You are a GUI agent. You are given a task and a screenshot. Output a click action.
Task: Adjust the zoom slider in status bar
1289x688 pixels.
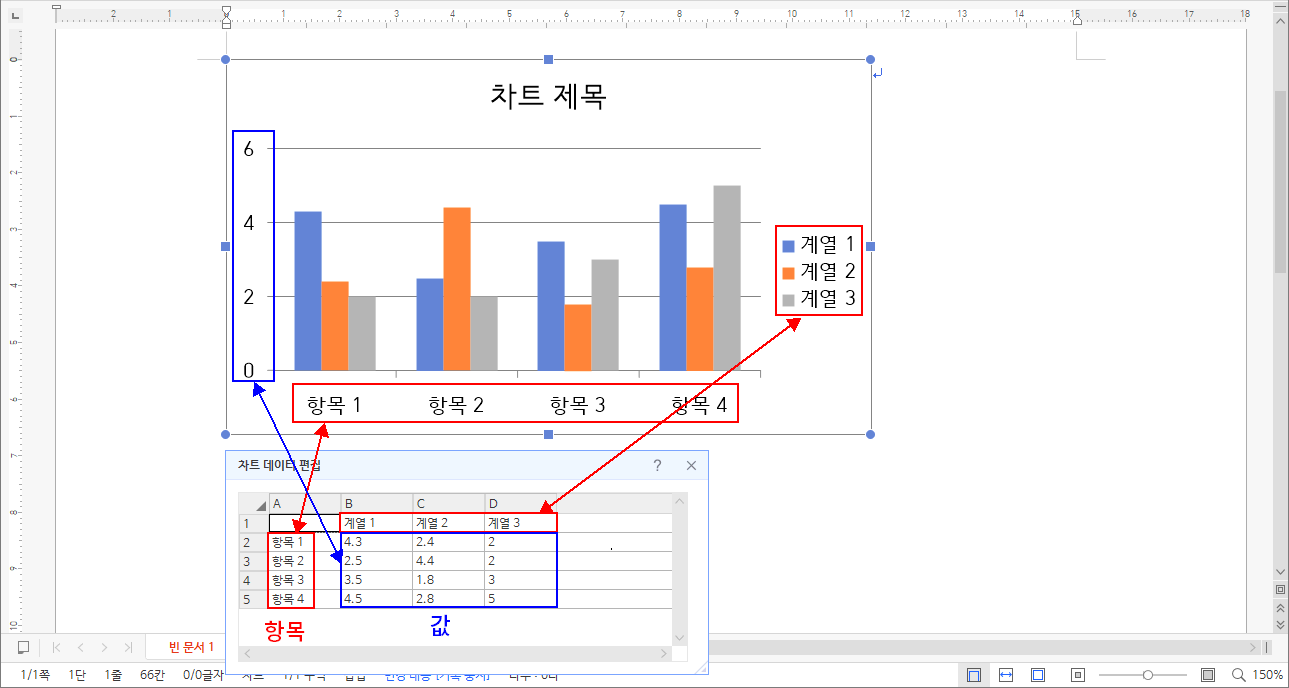pos(1147,675)
